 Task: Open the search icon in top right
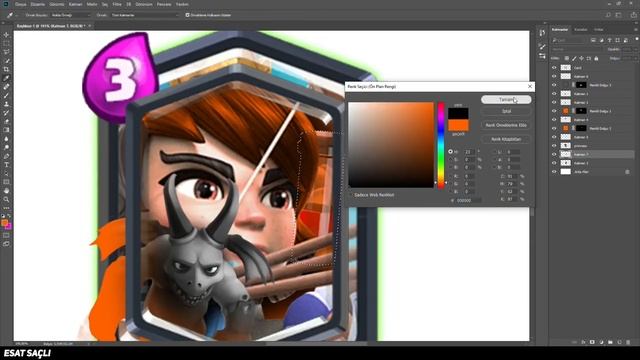tap(608, 15)
